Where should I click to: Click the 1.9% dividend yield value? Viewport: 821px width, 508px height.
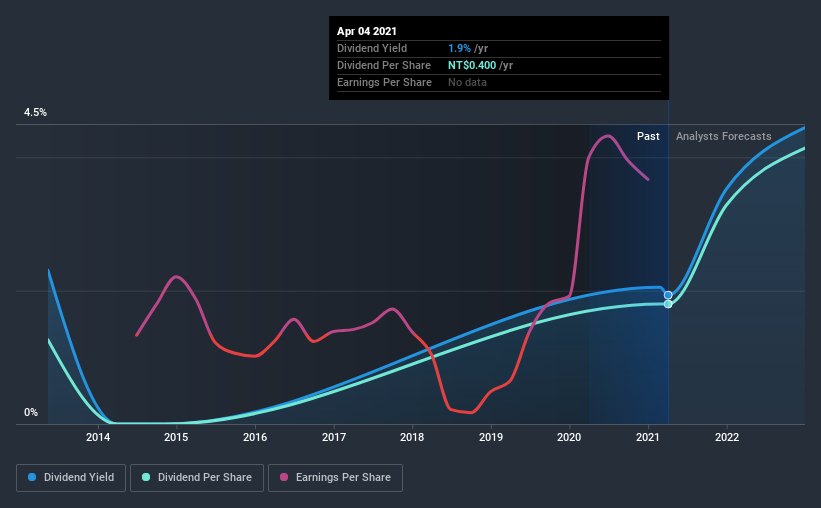(x=459, y=49)
